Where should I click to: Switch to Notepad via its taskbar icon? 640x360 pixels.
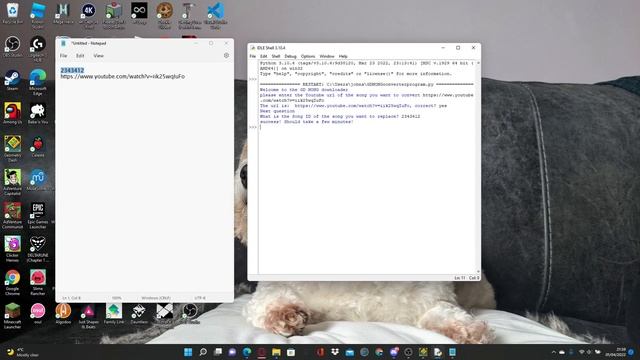[452, 352]
